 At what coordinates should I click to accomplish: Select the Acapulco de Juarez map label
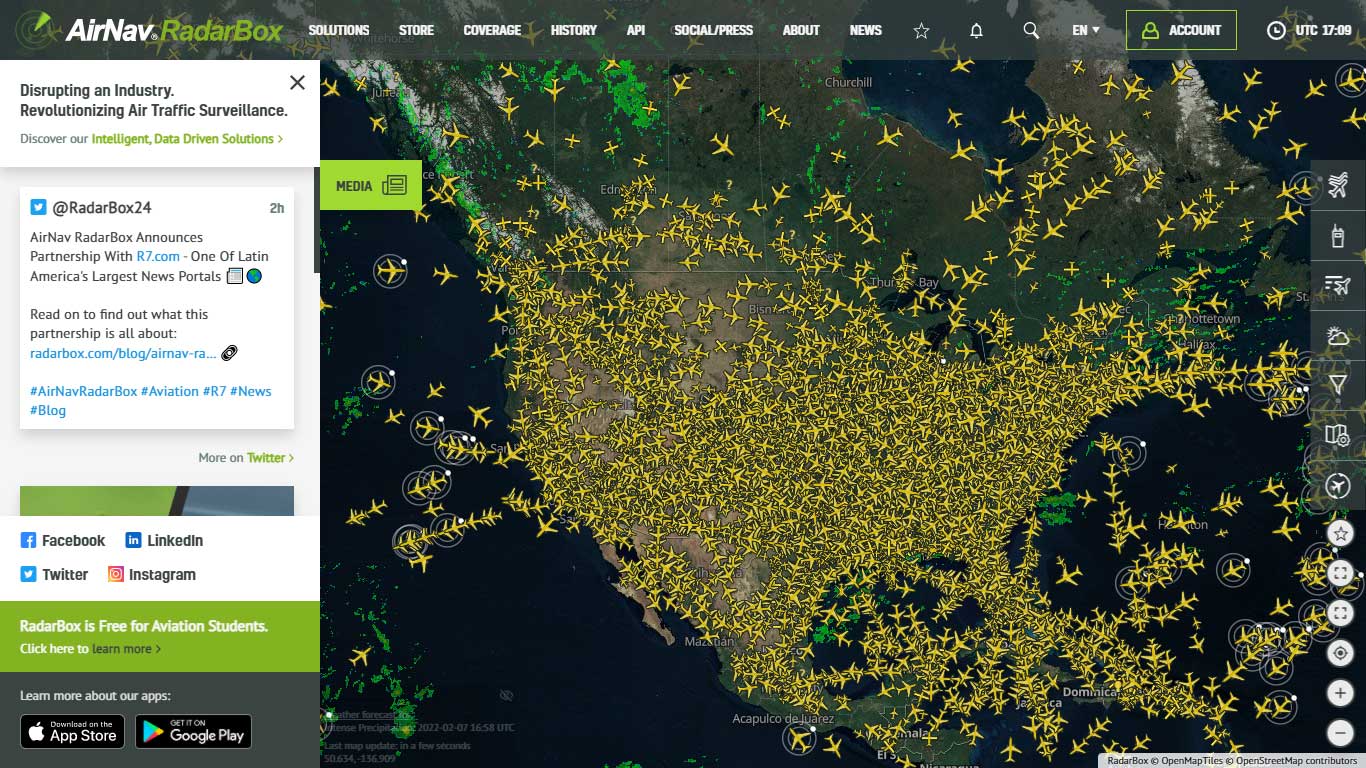[x=781, y=719]
